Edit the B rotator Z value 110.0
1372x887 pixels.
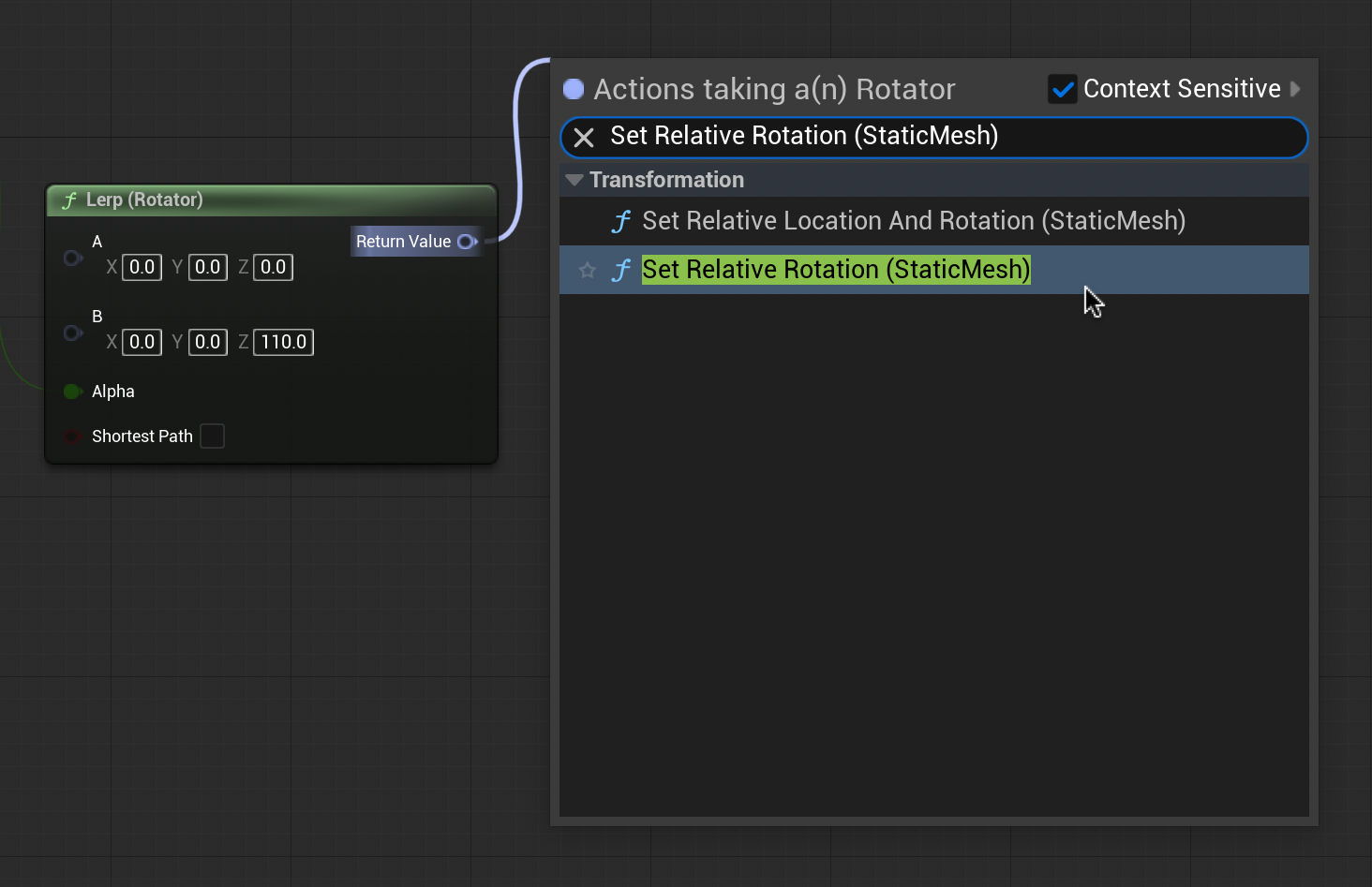(283, 343)
